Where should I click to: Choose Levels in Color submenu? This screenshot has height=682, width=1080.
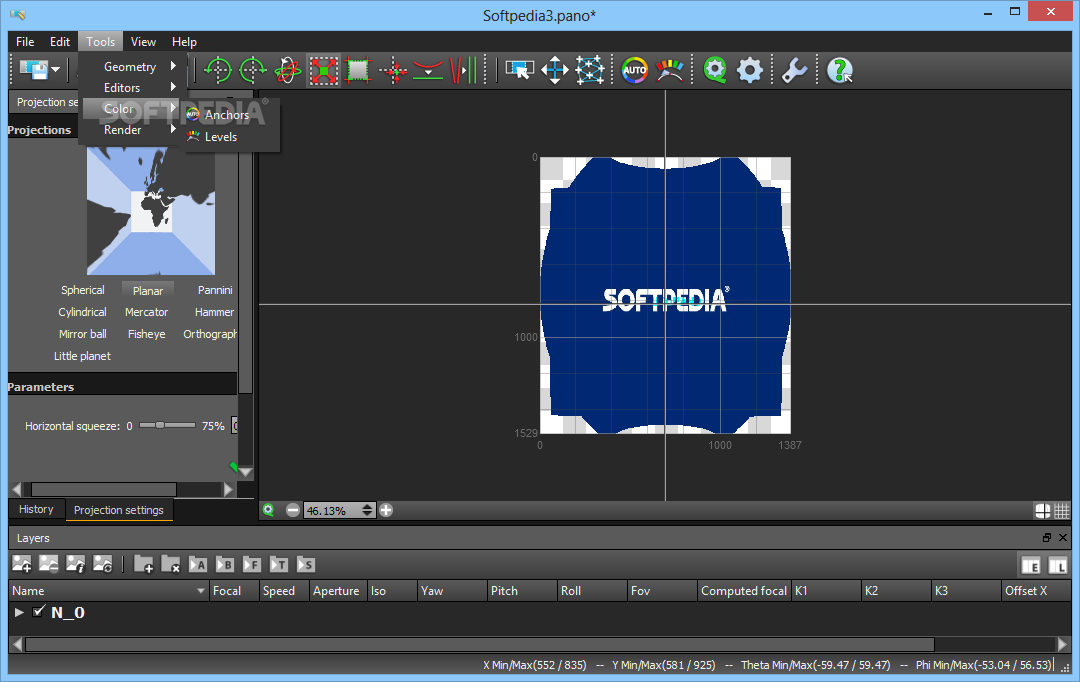coord(220,136)
